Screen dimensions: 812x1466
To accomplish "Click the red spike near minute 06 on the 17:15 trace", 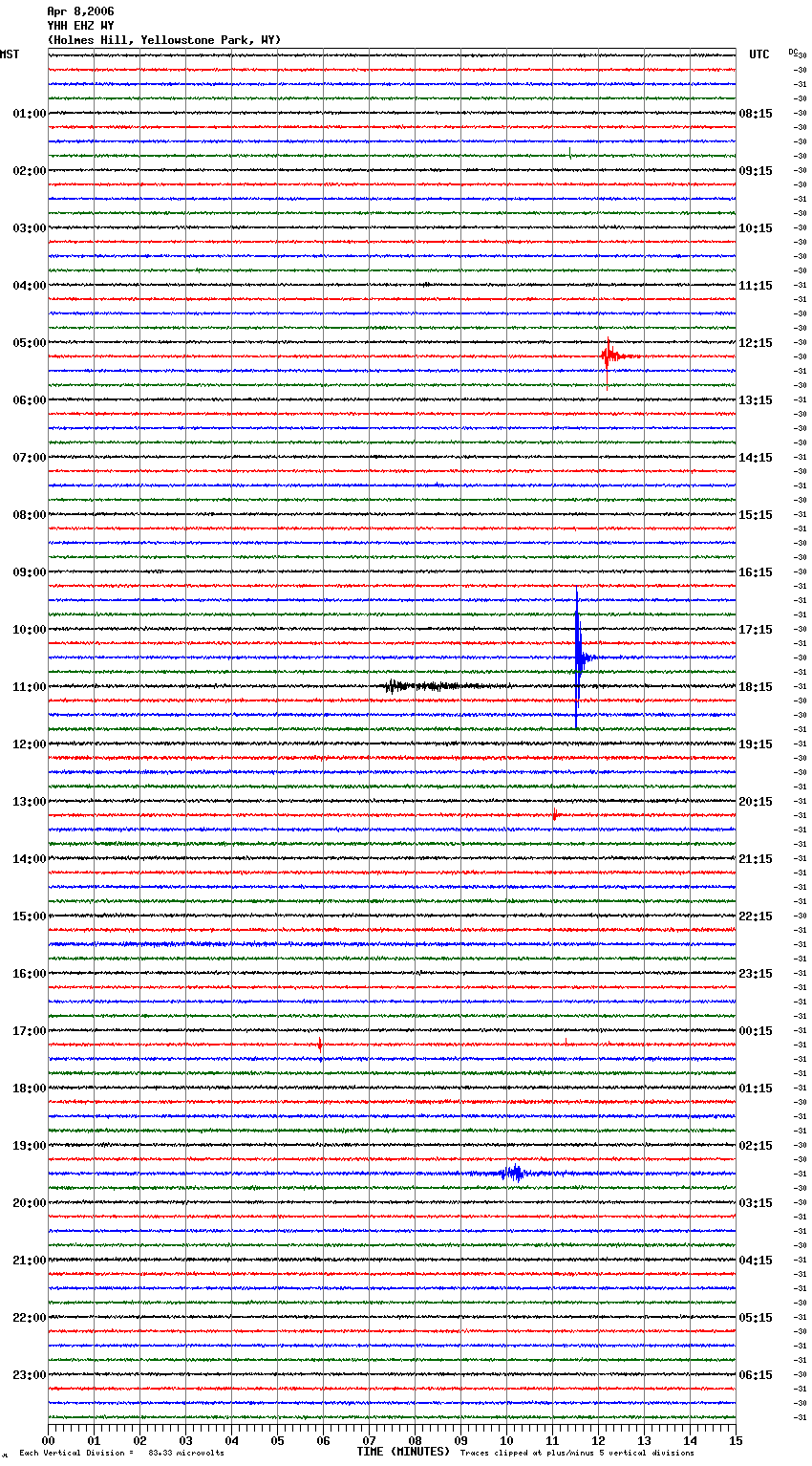I will [x=320, y=1045].
